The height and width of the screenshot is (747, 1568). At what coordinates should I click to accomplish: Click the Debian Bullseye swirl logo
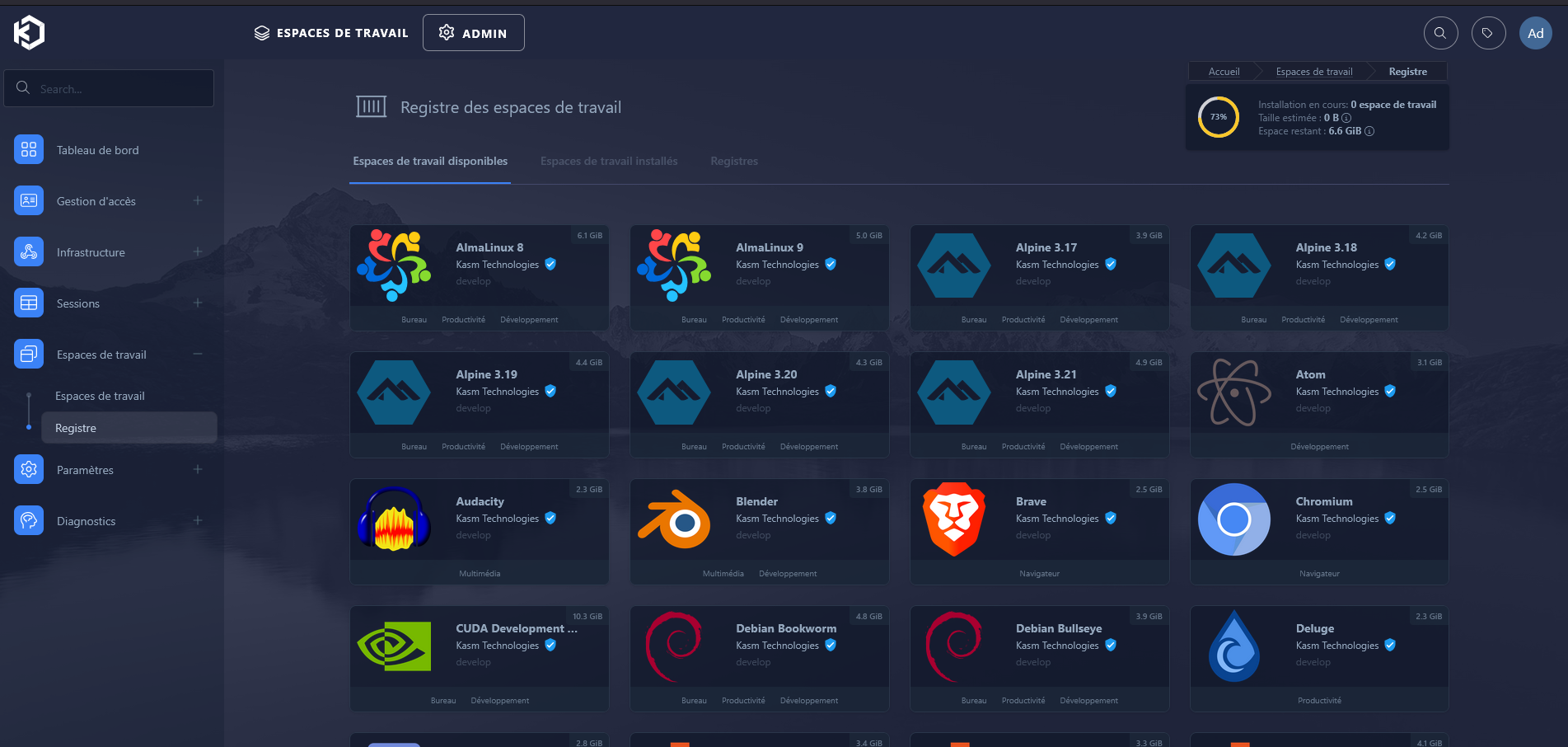pos(954,646)
